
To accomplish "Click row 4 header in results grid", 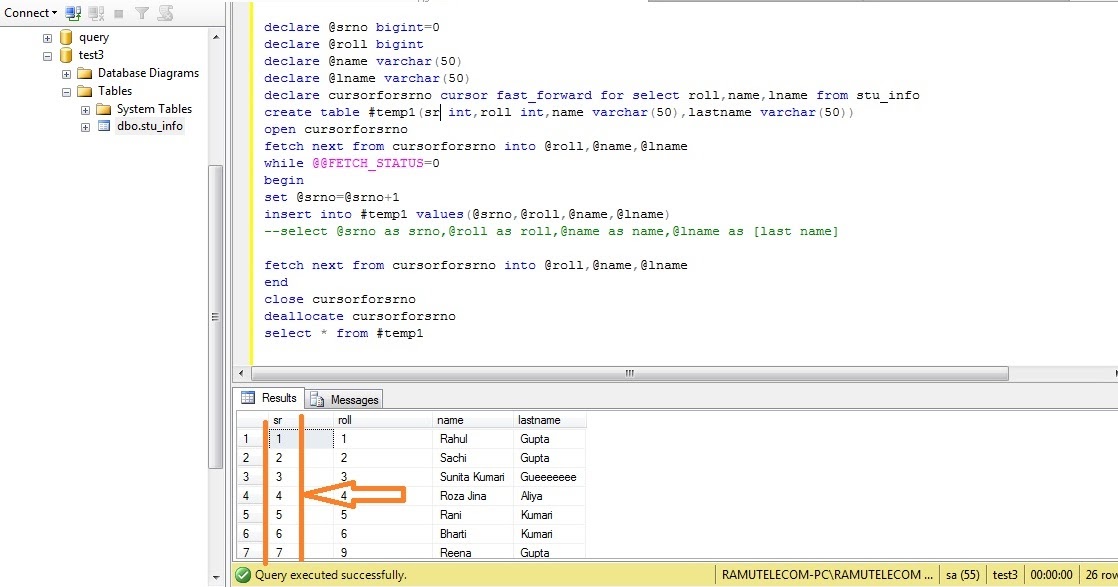I will 246,495.
